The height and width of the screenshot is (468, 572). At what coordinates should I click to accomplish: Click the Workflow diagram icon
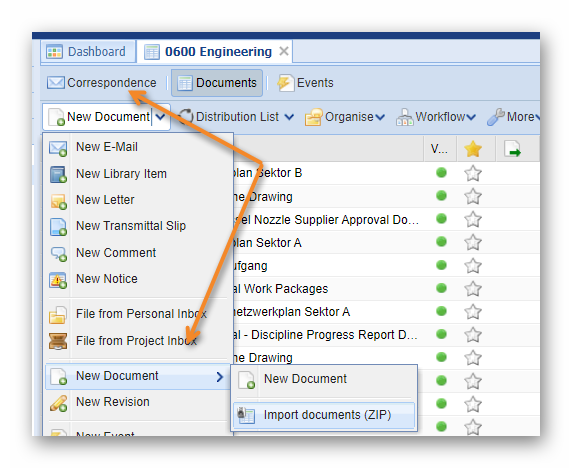(405, 117)
